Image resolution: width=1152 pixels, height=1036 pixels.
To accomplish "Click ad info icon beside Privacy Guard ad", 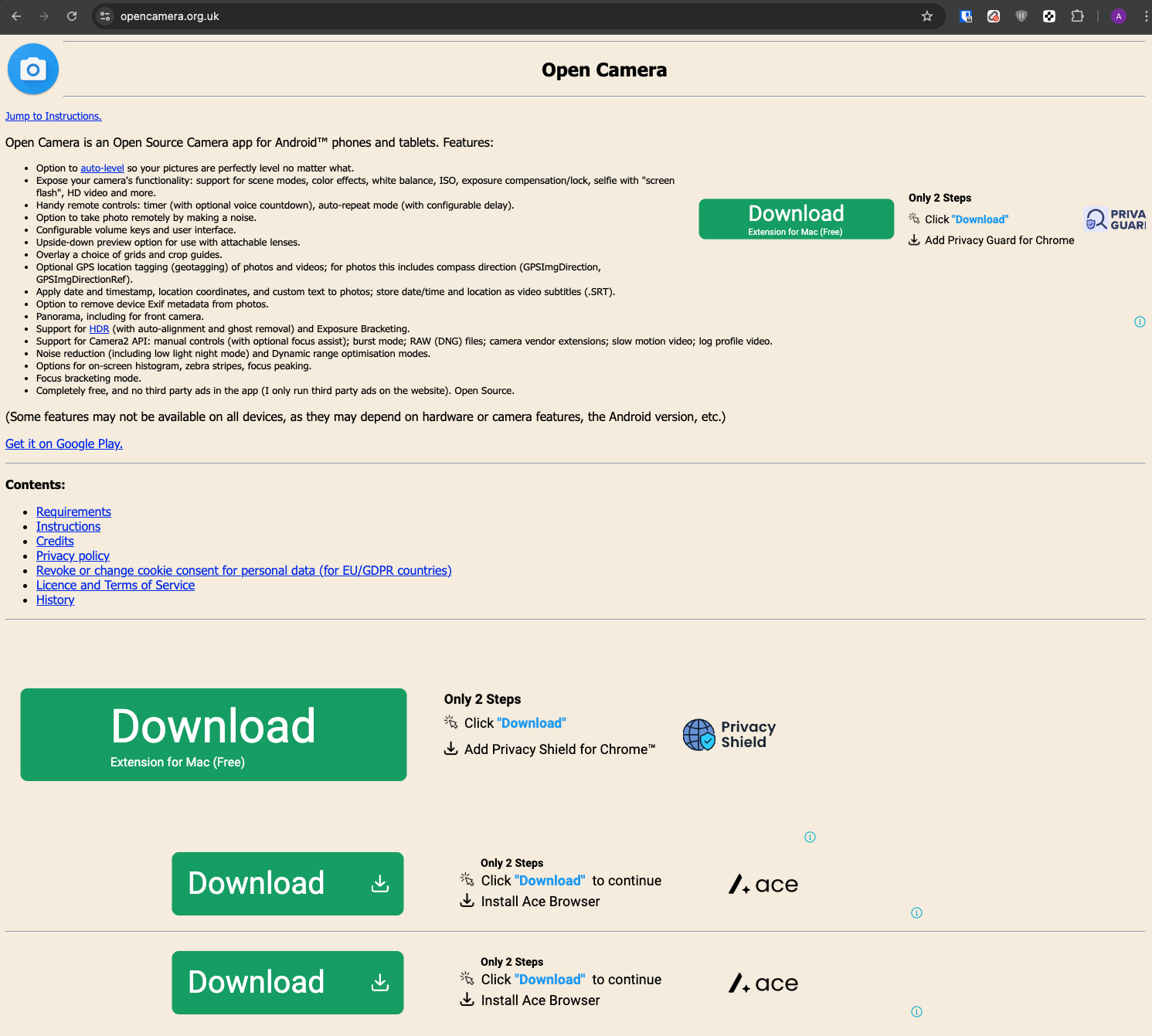I will [x=1140, y=322].
